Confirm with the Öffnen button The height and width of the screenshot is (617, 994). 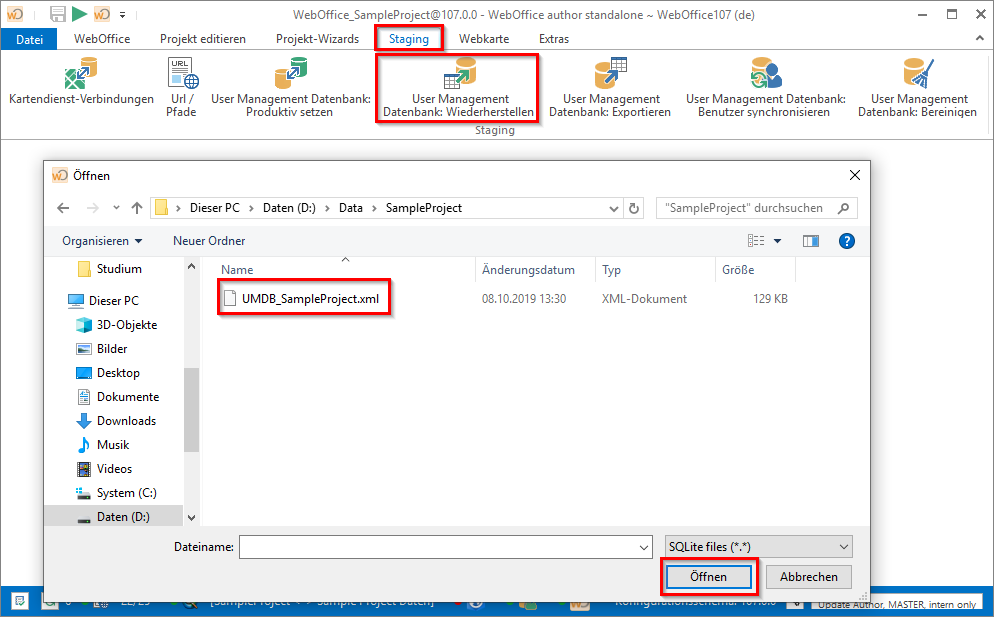click(708, 577)
